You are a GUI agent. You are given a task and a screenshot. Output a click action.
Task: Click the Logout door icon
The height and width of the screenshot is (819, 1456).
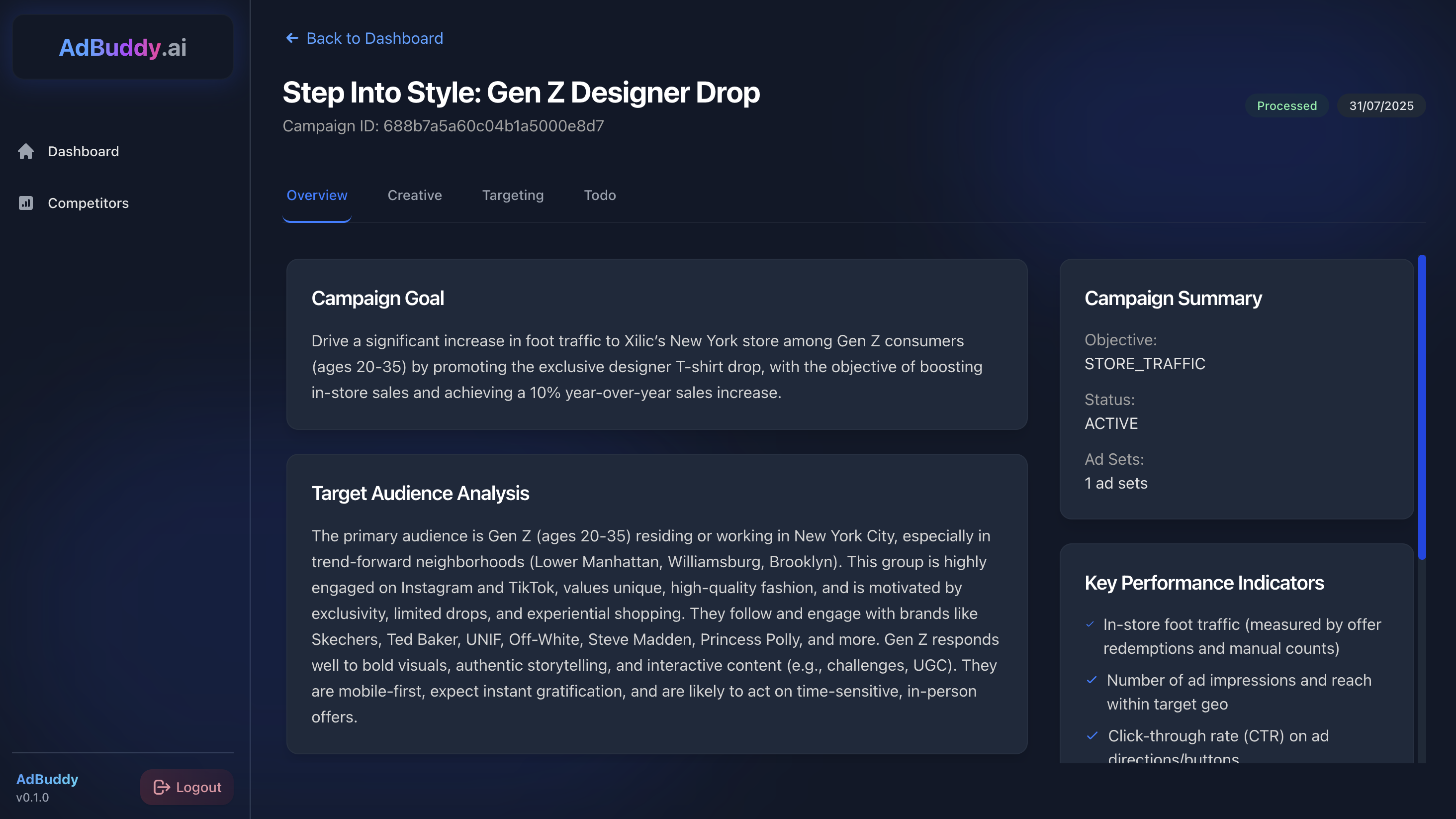(161, 787)
